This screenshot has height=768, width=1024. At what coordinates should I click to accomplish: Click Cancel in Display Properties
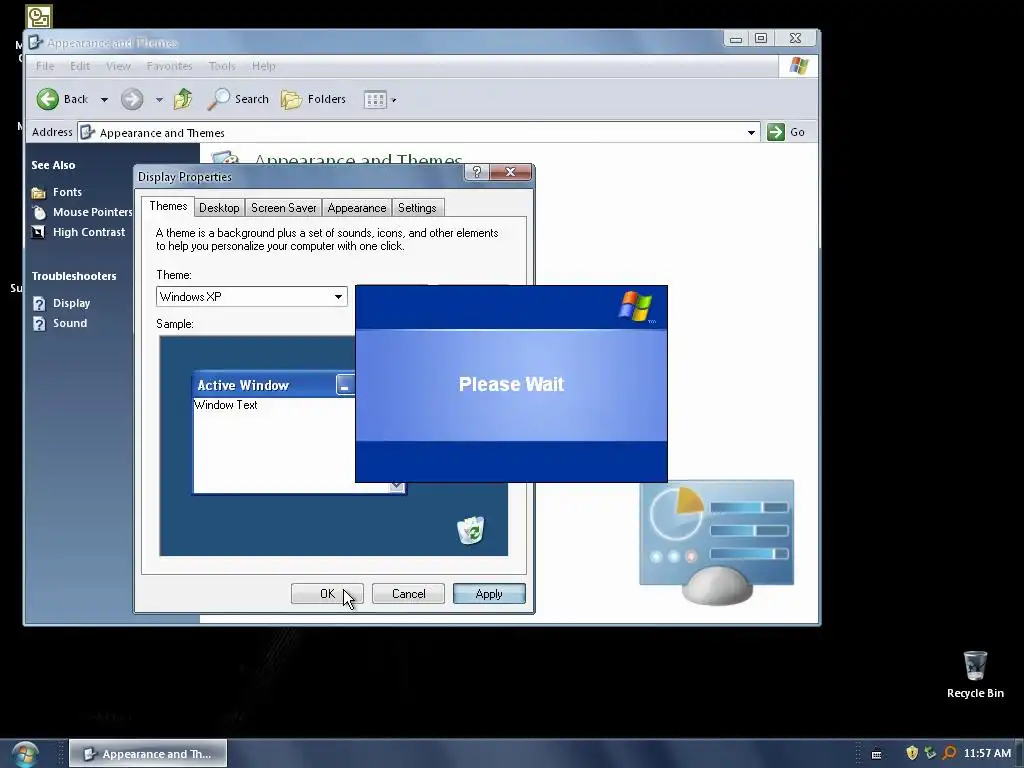(x=408, y=594)
